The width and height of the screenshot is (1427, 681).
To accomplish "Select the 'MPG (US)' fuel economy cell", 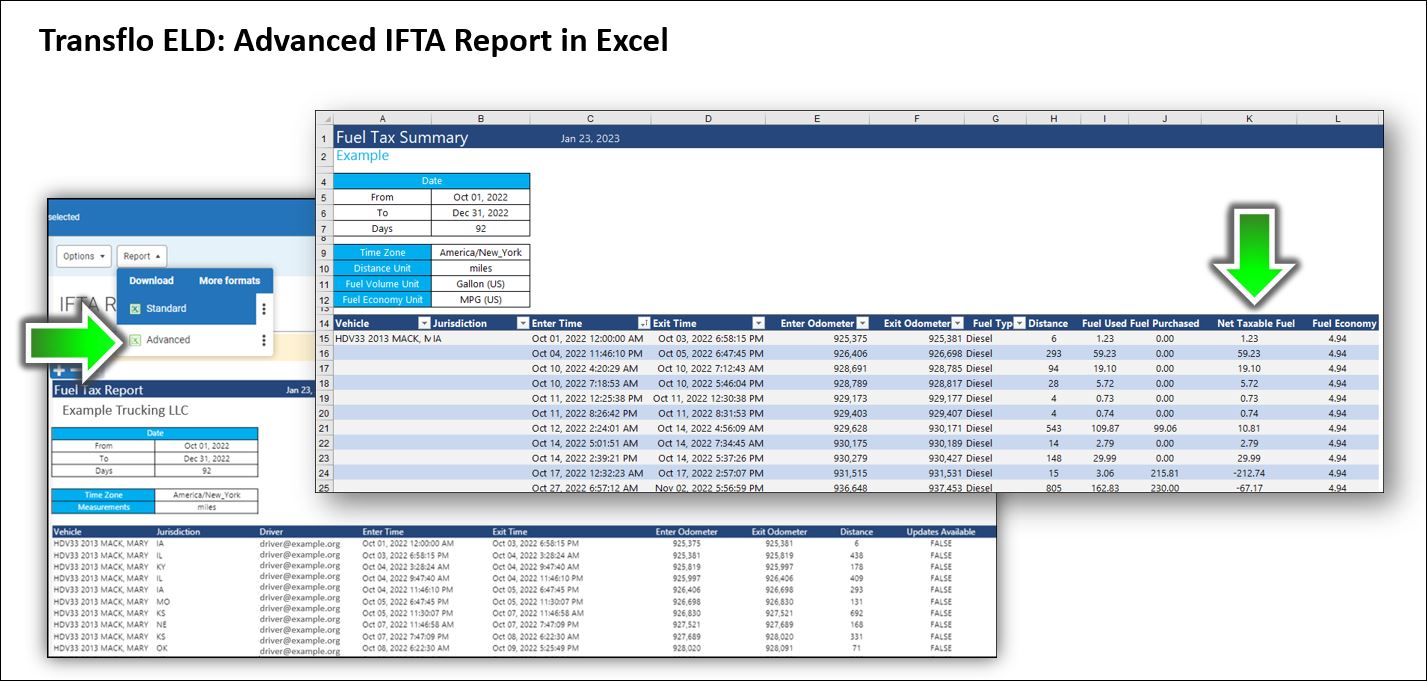I will (481, 300).
